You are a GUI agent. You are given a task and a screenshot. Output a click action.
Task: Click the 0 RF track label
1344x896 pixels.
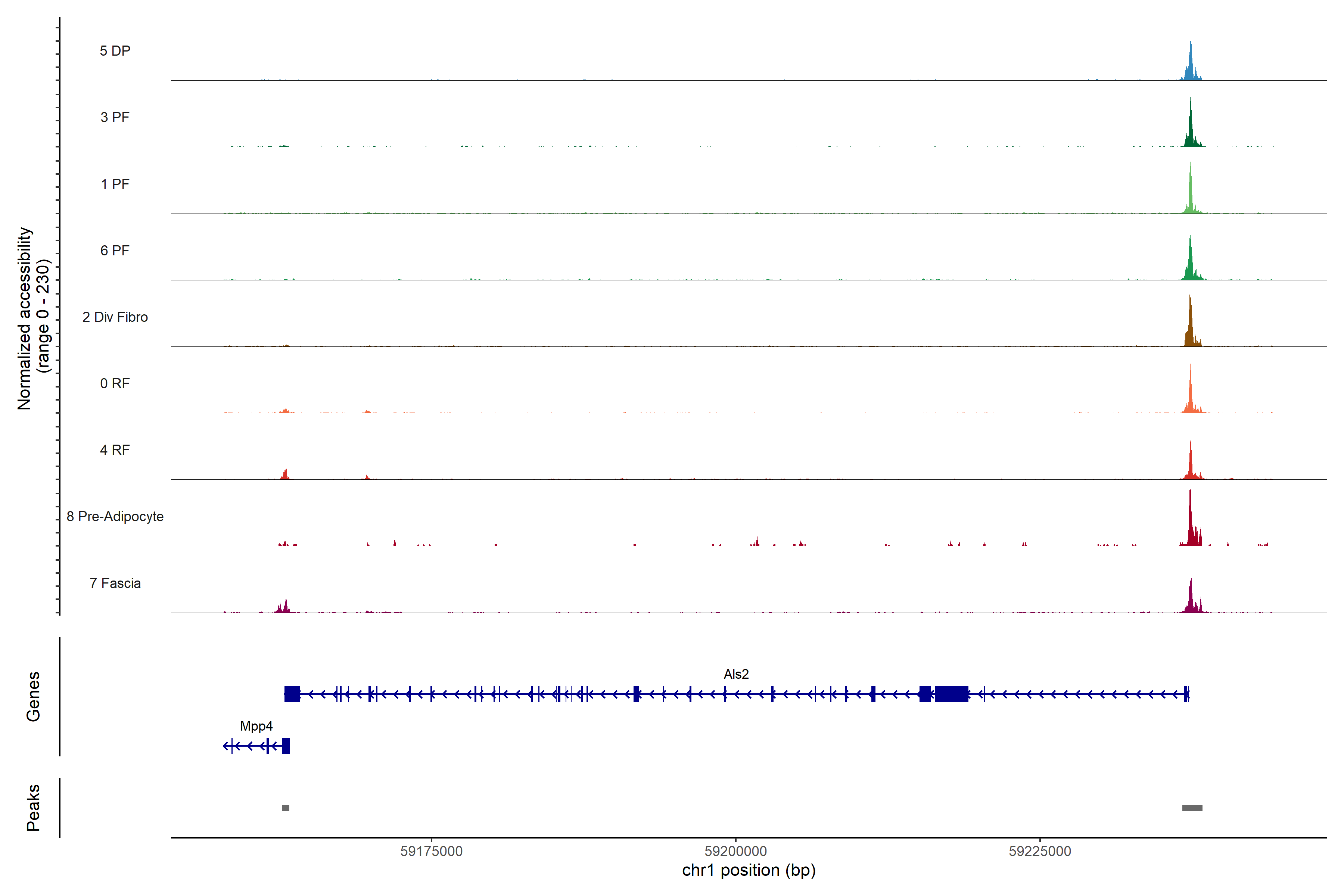(x=115, y=383)
